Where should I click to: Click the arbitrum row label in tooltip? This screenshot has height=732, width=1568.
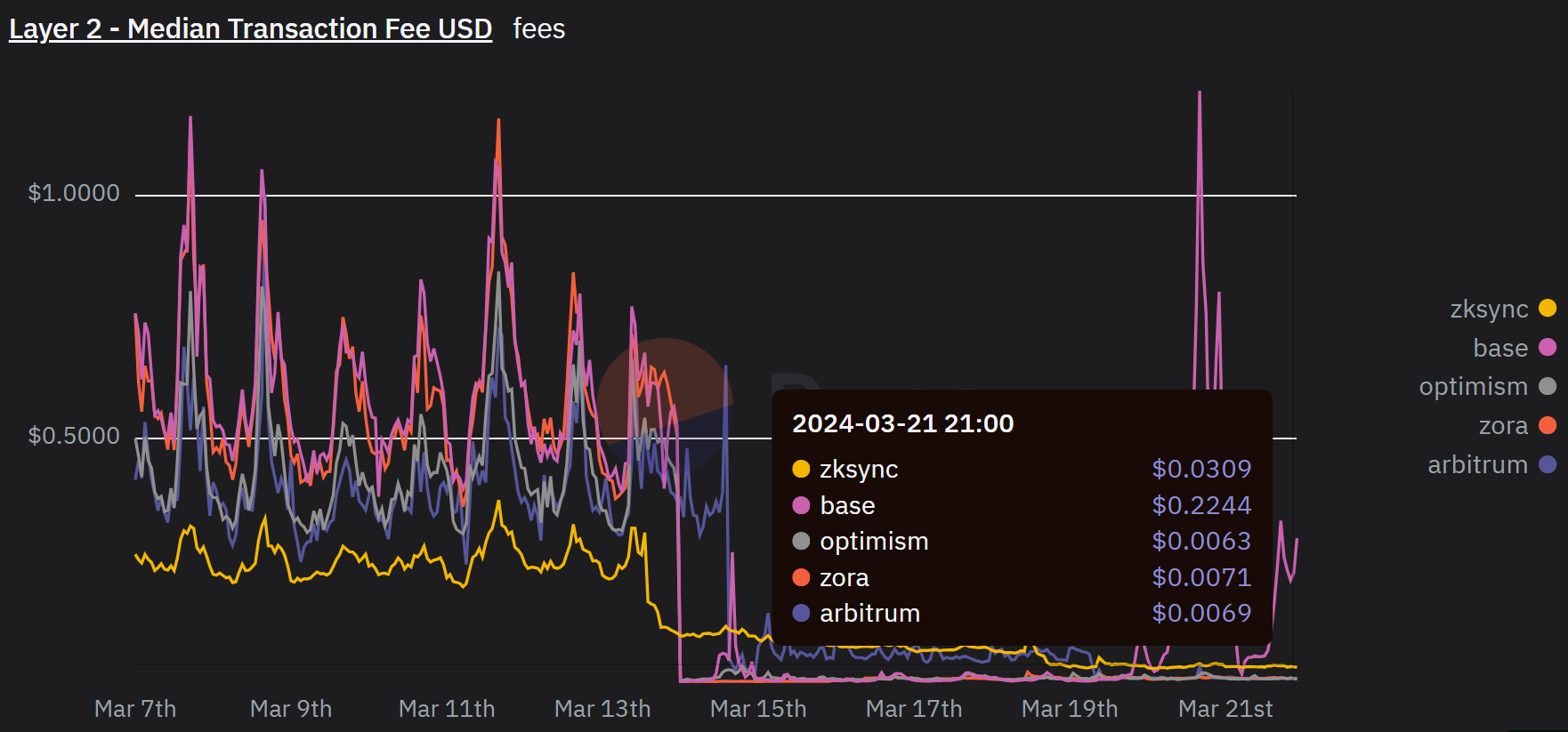869,613
